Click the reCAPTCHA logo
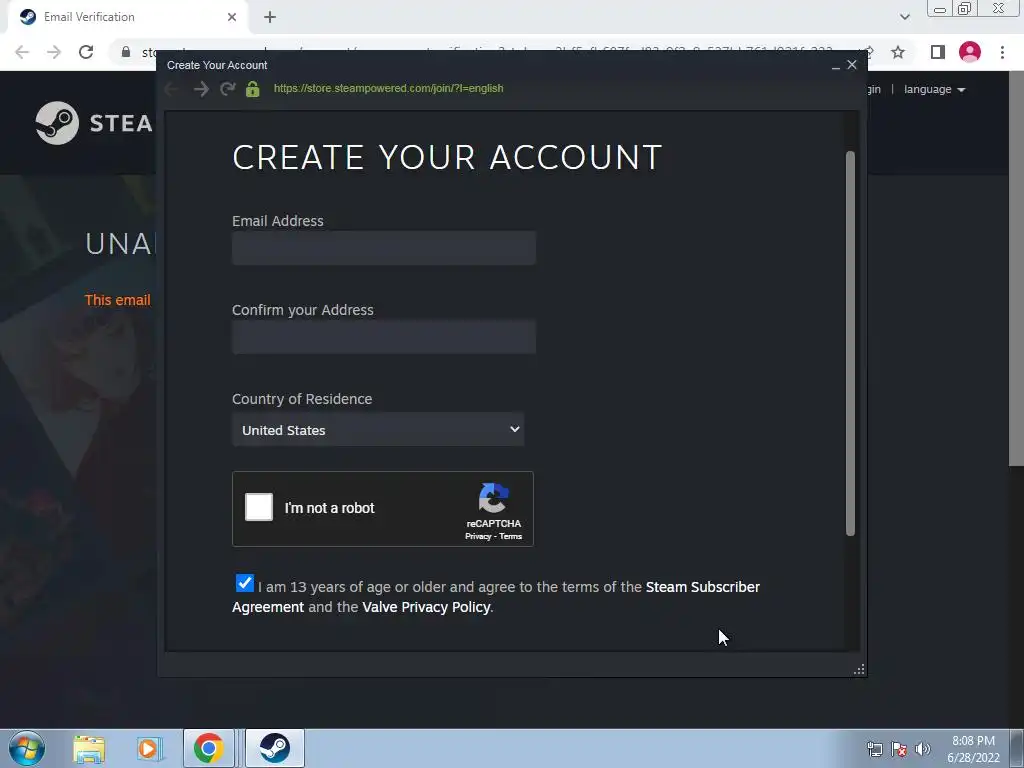1024x768 pixels. (494, 498)
